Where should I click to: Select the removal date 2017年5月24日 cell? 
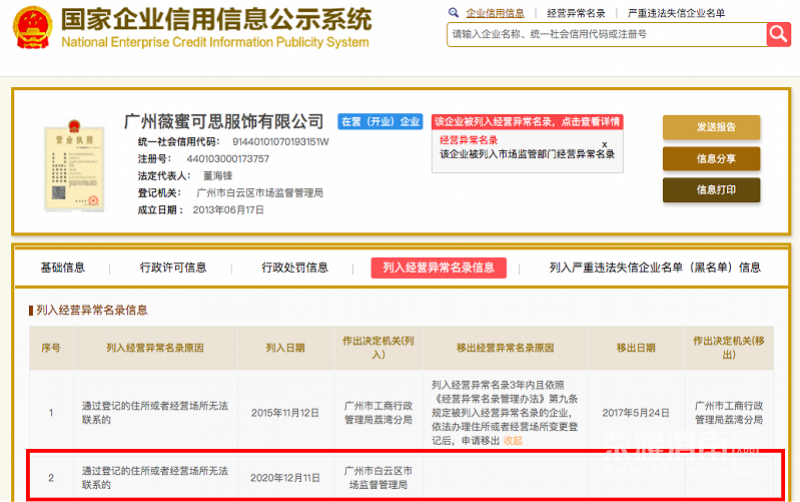pyautogui.click(x=636, y=413)
